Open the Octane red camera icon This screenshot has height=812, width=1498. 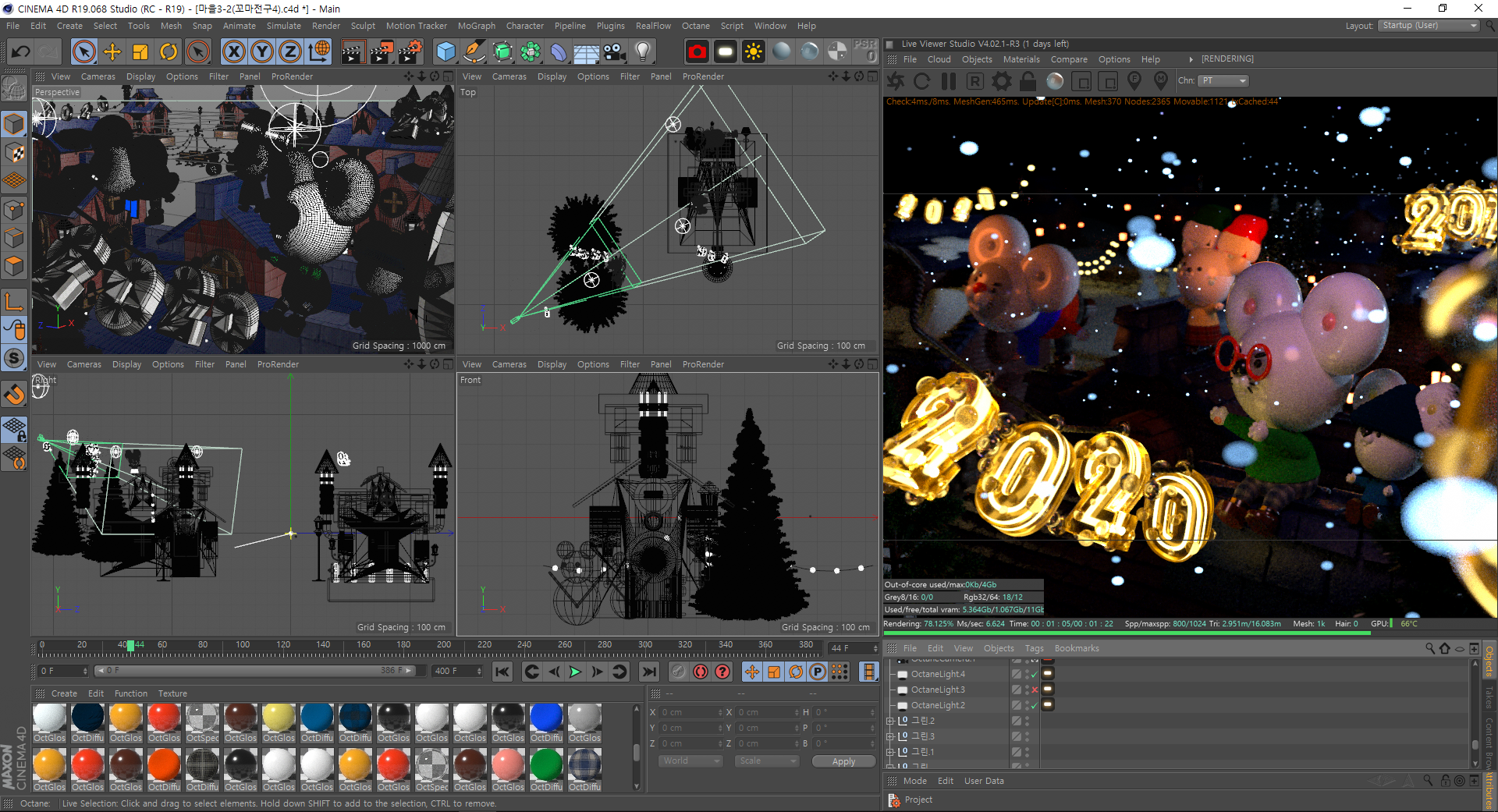coord(698,52)
